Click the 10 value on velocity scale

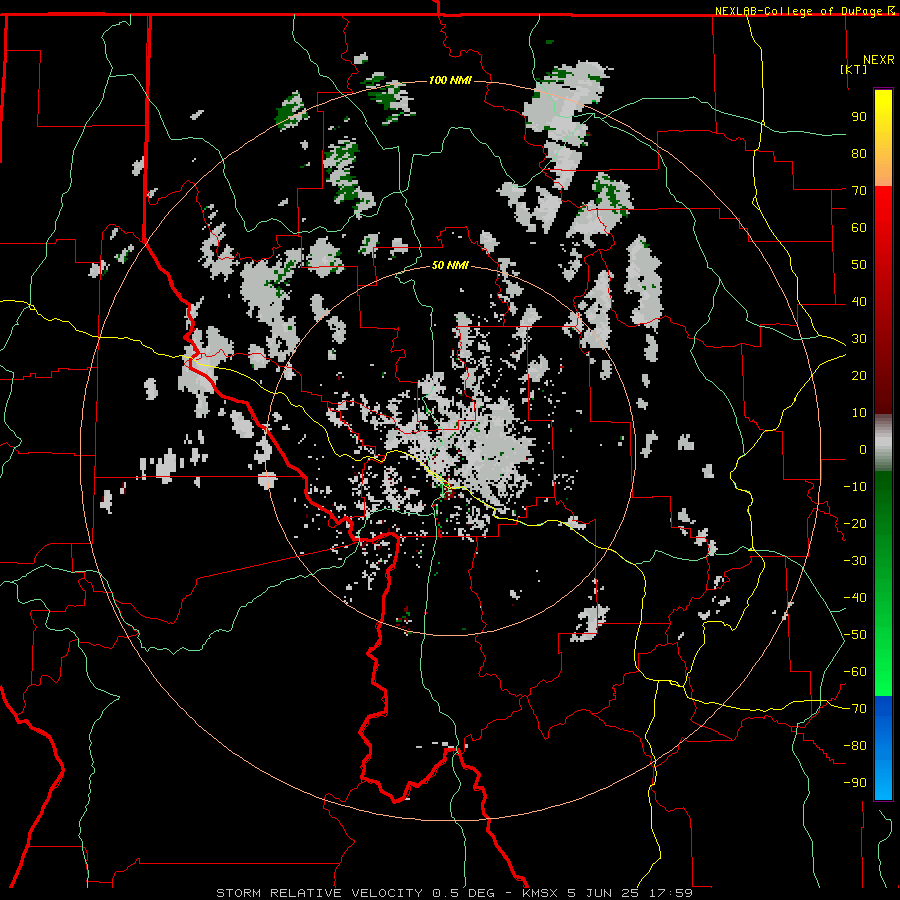coord(859,413)
